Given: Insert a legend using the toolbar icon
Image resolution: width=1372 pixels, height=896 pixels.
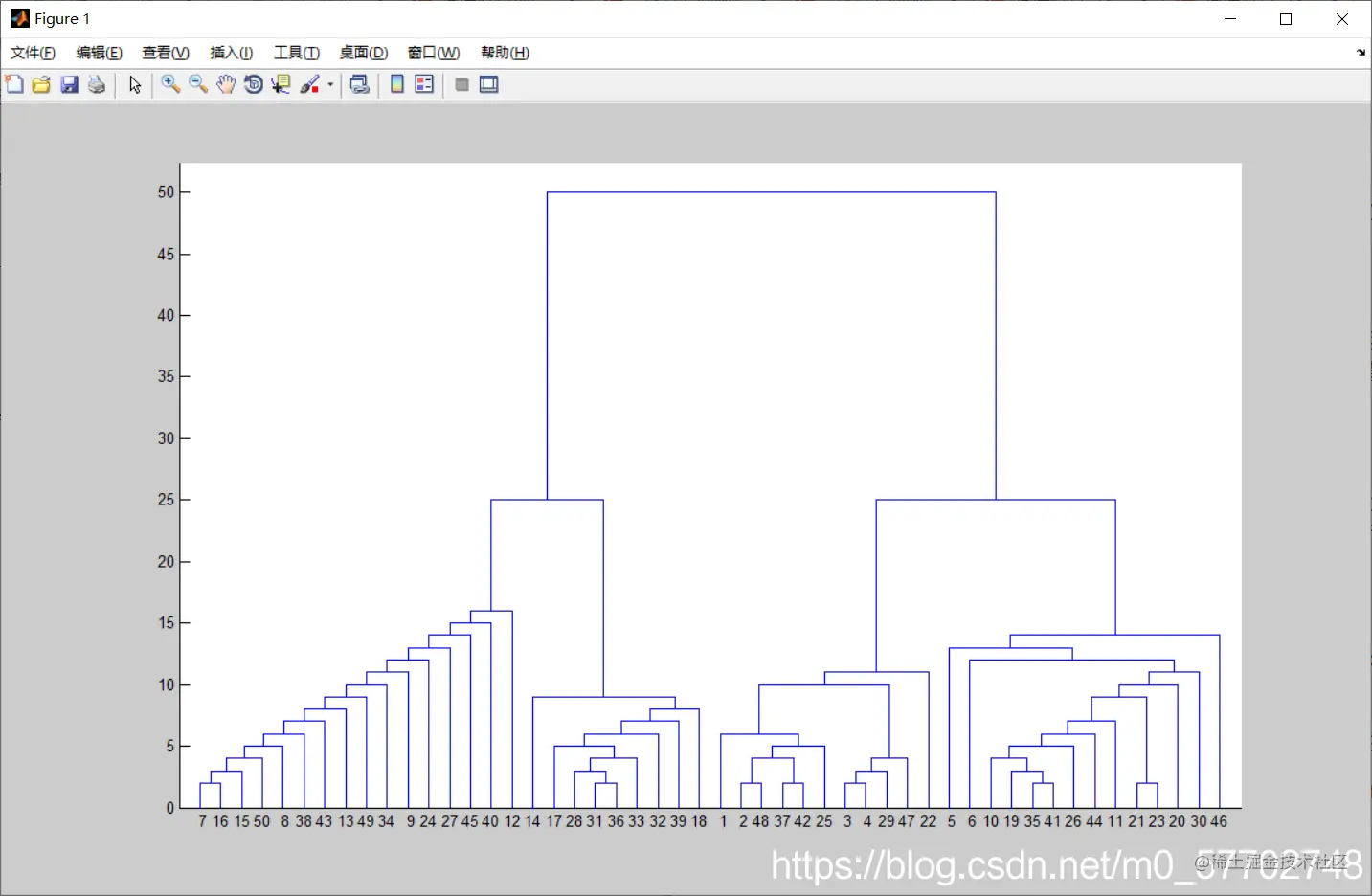Looking at the screenshot, I should coord(424,84).
